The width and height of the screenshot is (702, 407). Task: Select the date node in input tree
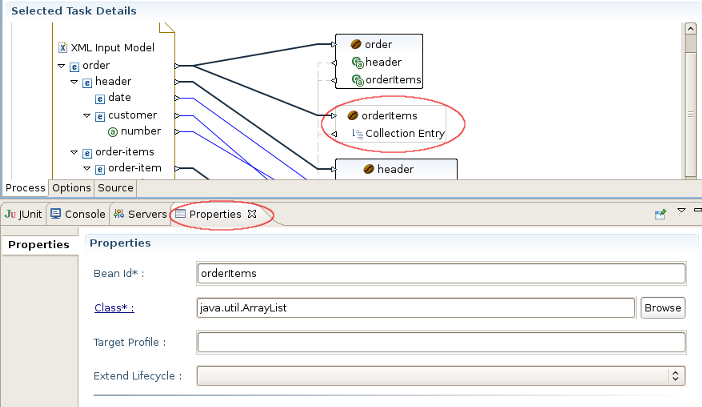(x=120, y=98)
